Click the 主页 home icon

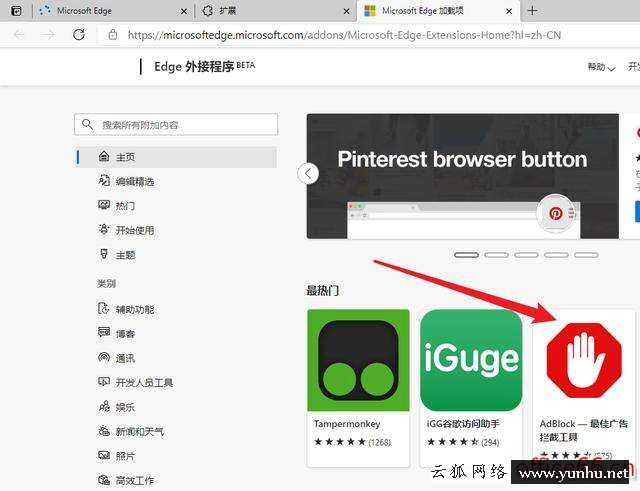(104, 156)
